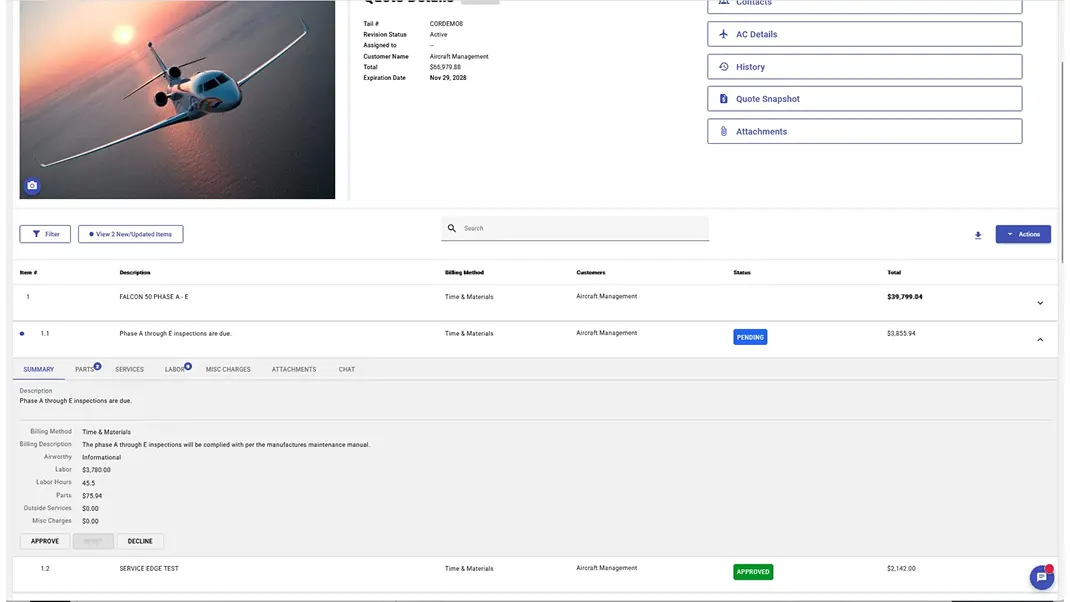Click the camera icon on the aircraft photo
Image resolution: width=1070 pixels, height=602 pixels.
coord(32,186)
